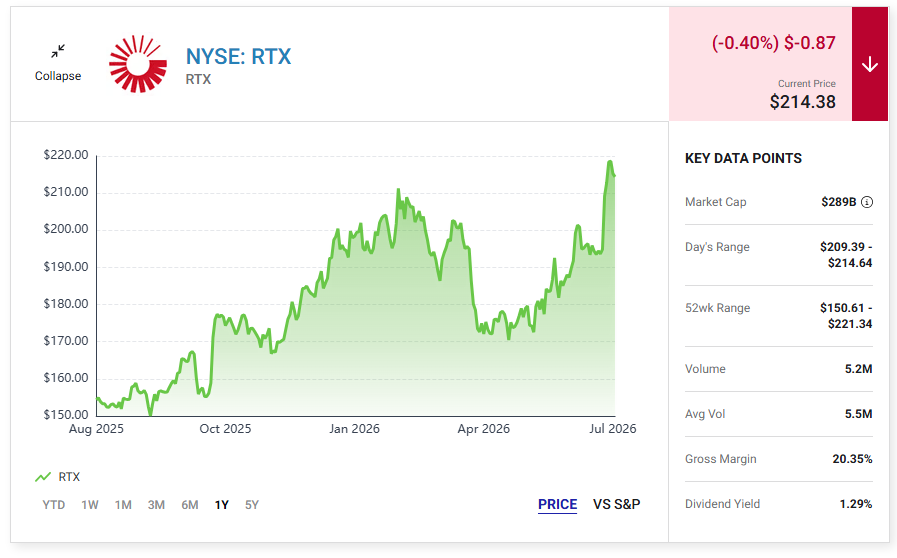This screenshot has width=897, height=558.
Task: Select the 6M time range
Action: [x=190, y=505]
